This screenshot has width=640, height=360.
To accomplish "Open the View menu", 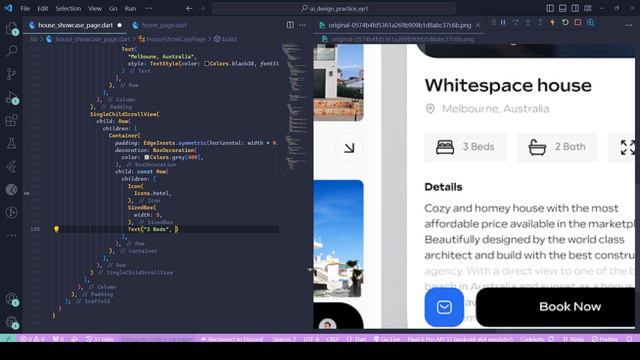I will pyautogui.click(x=95, y=8).
